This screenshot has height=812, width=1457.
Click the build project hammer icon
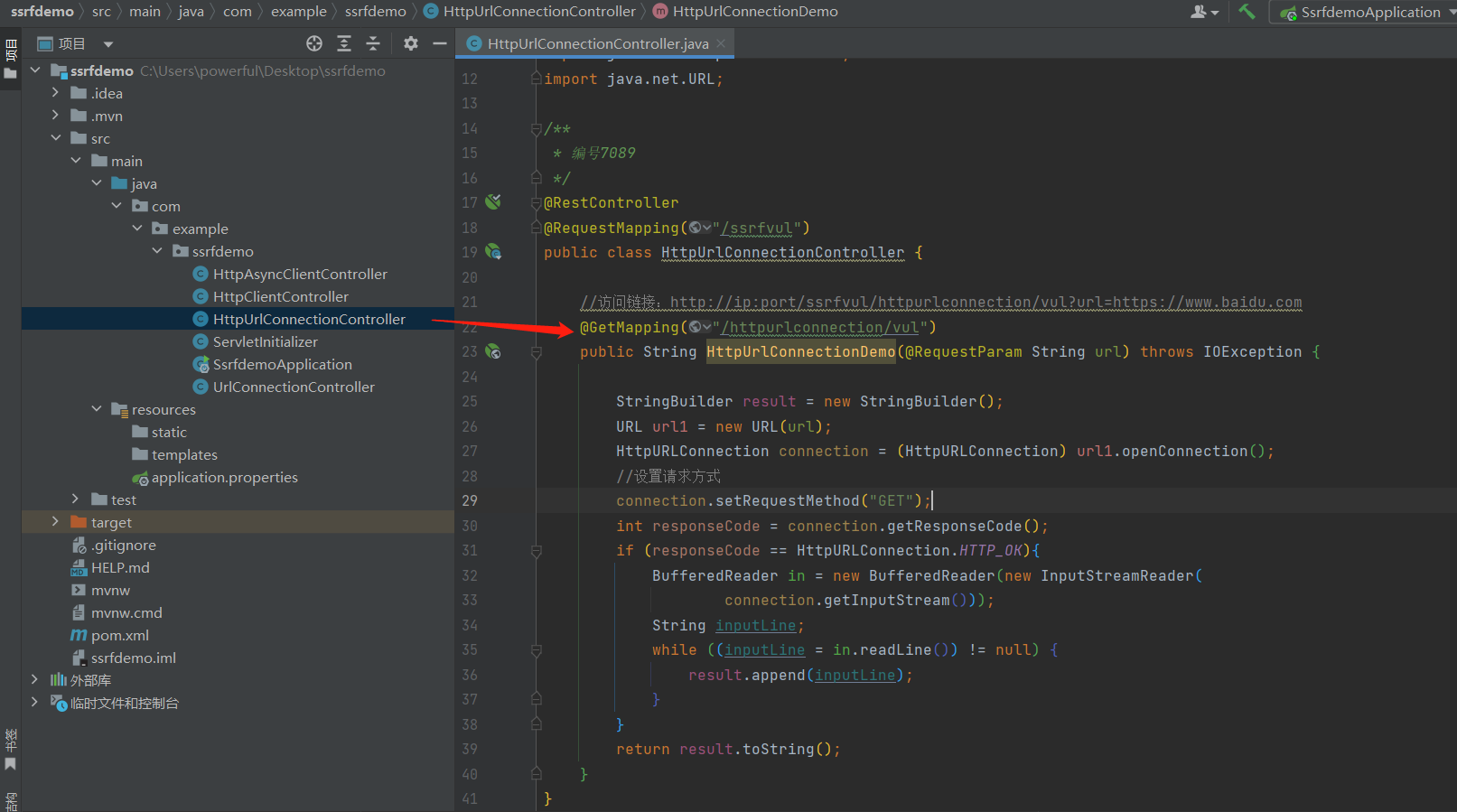[1247, 12]
